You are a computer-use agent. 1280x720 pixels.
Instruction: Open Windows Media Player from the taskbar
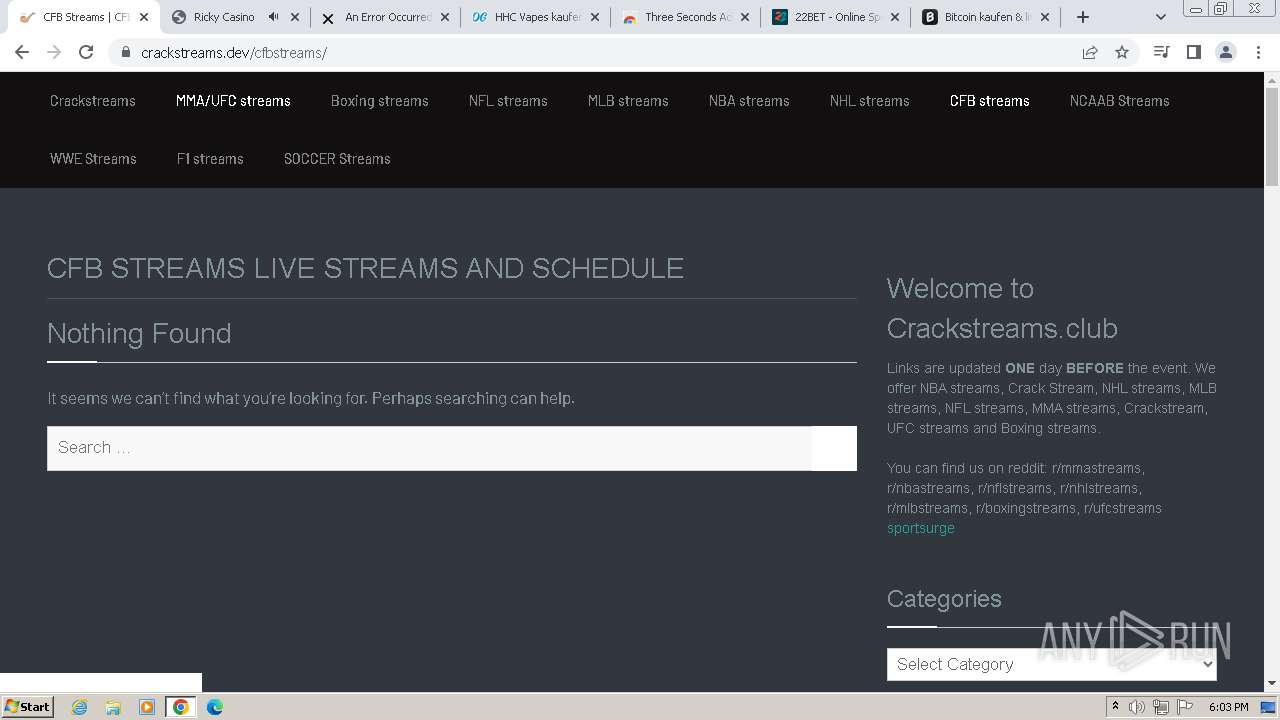pos(147,707)
